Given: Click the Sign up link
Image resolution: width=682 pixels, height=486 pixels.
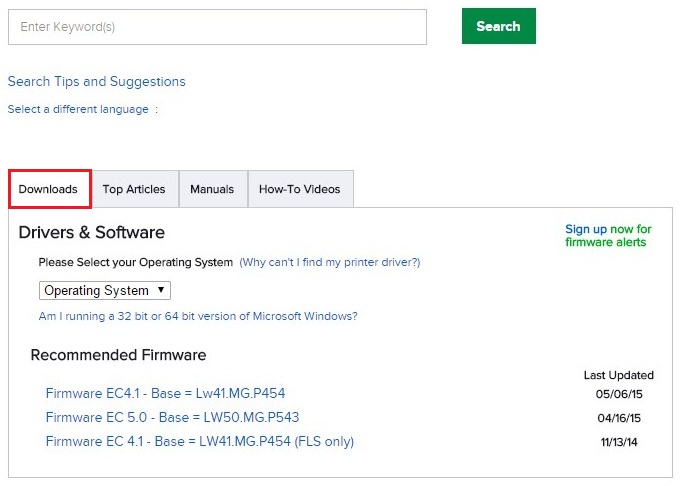Looking at the screenshot, I should pos(586,229).
